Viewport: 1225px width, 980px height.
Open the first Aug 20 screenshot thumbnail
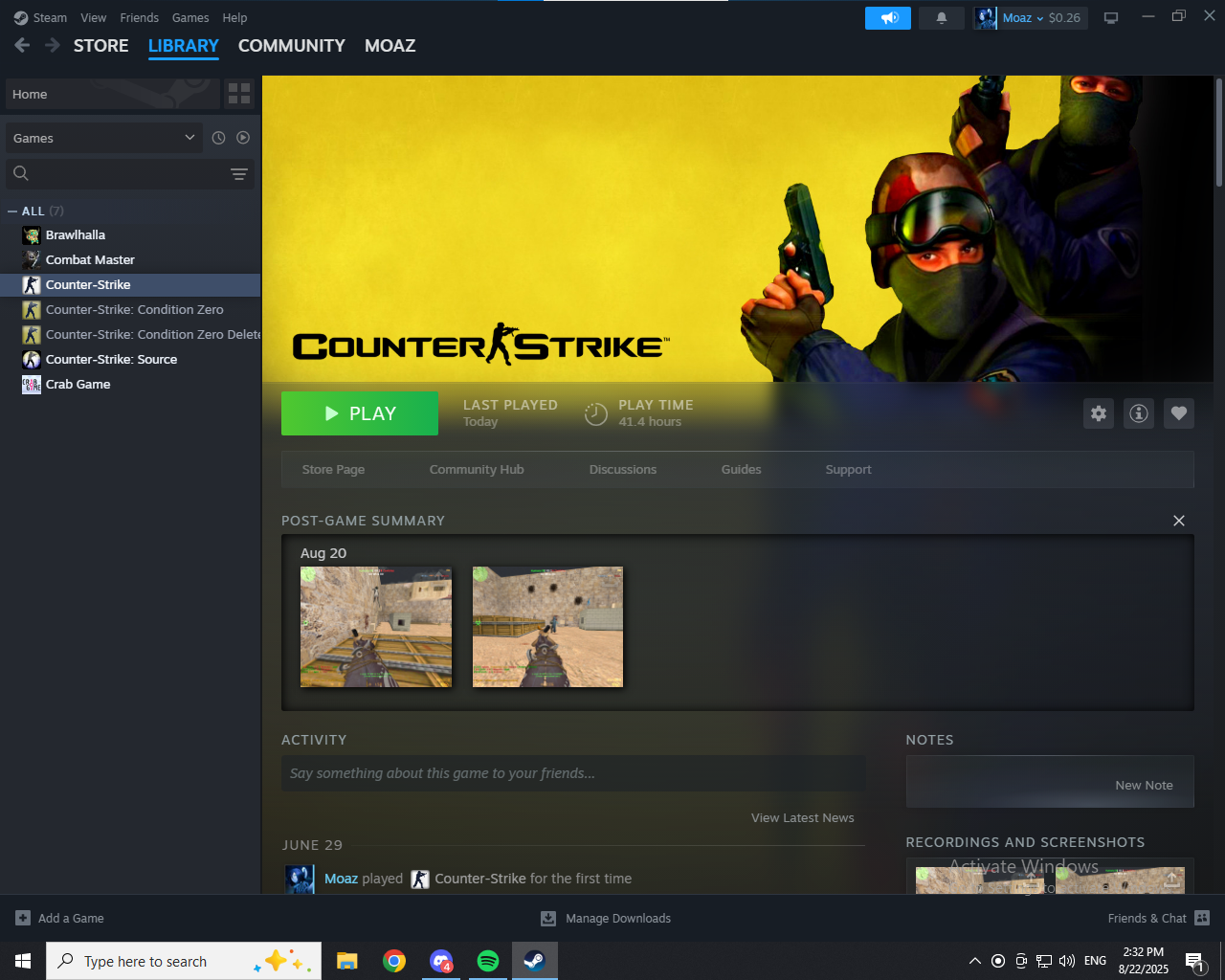pos(376,627)
